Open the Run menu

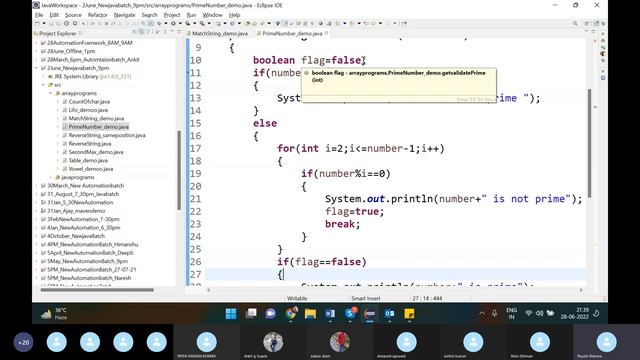(191, 15)
